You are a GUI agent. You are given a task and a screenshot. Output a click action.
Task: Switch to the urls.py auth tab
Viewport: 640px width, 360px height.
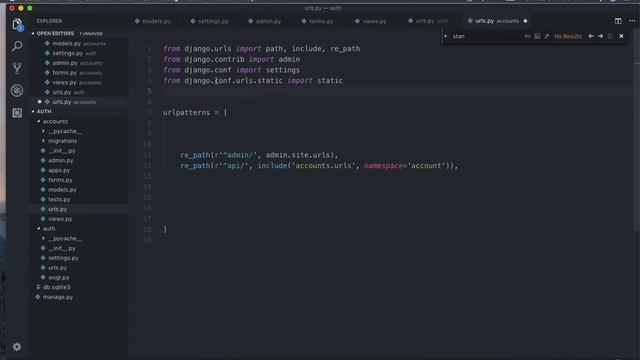coord(427,21)
